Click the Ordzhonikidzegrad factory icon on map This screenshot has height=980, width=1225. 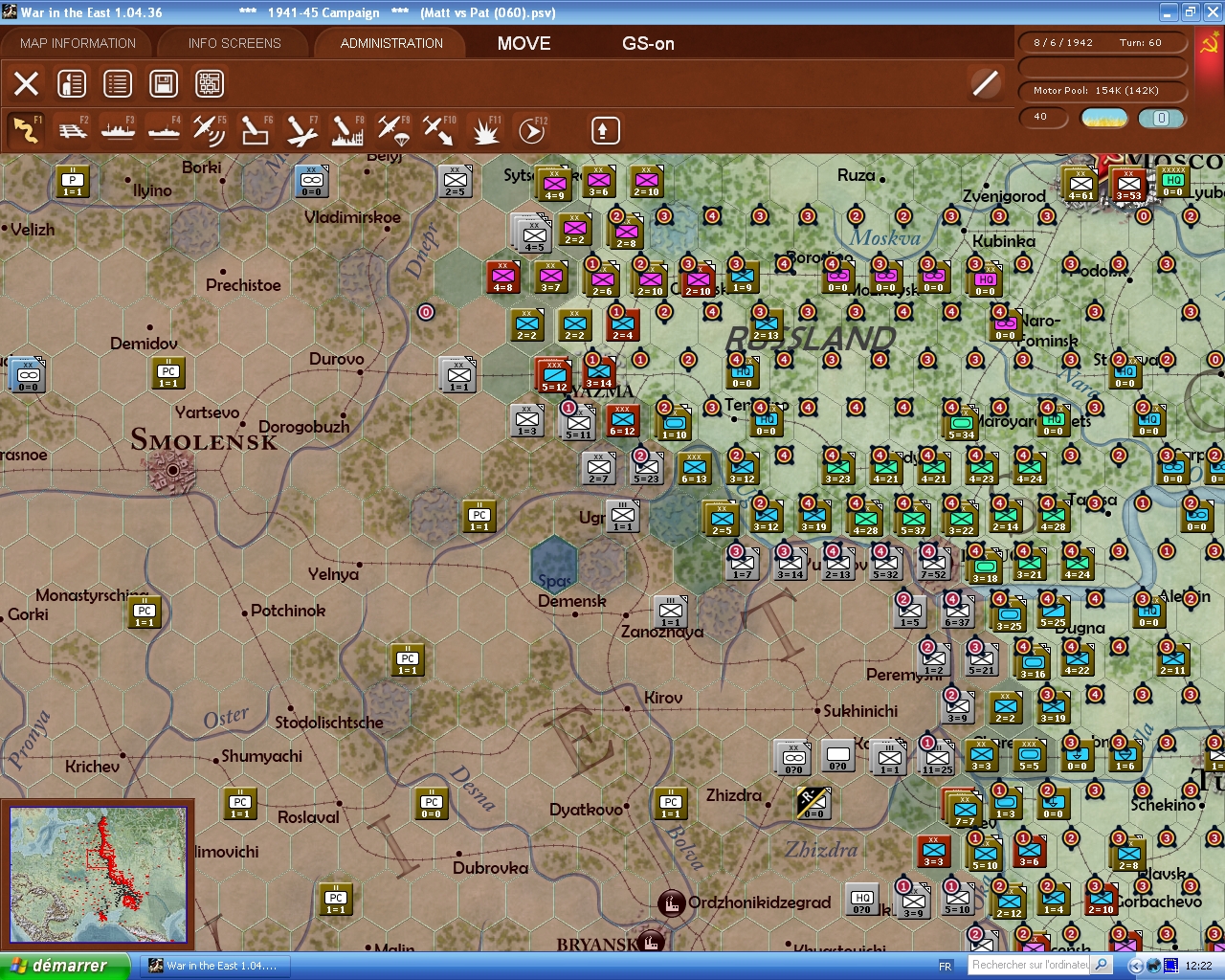(672, 902)
